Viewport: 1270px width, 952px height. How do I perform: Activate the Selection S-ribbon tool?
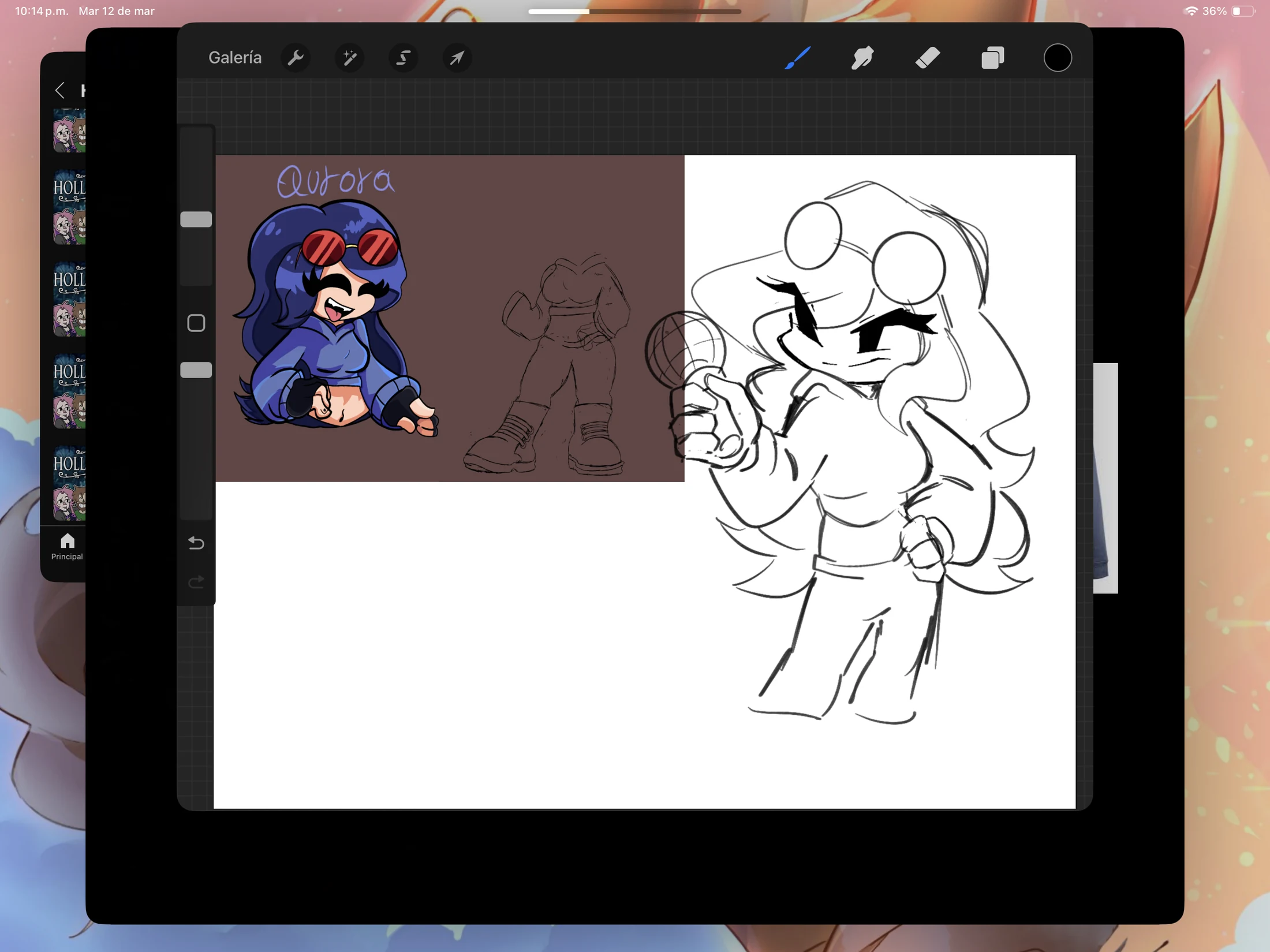[x=403, y=58]
